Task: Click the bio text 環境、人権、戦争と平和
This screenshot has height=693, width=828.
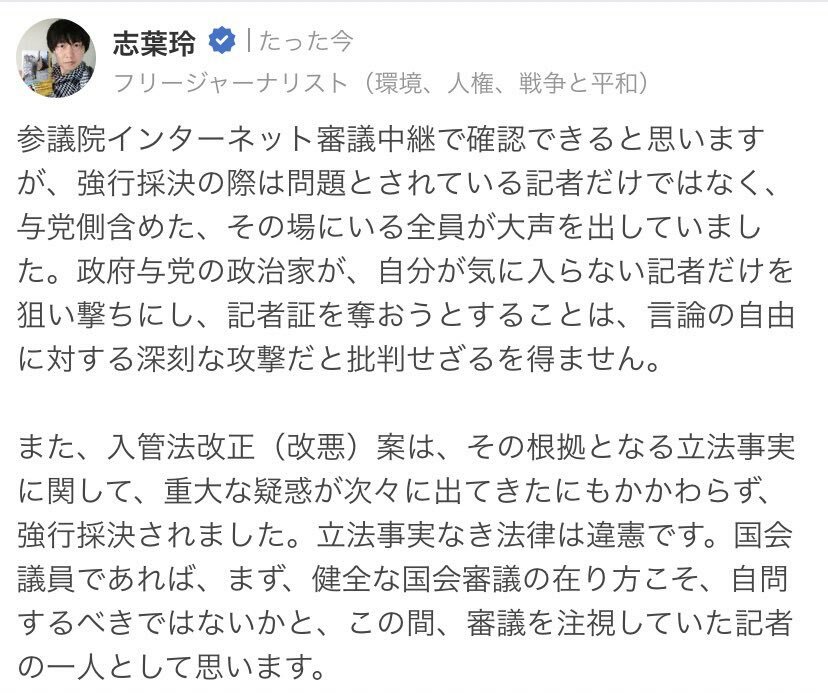Action: point(511,83)
